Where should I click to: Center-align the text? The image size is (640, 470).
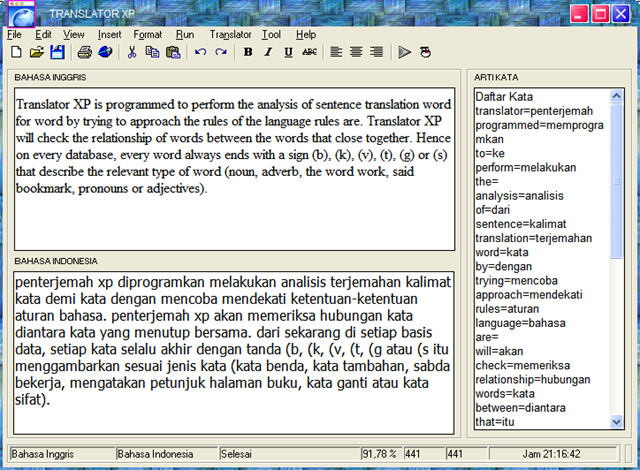(x=356, y=52)
